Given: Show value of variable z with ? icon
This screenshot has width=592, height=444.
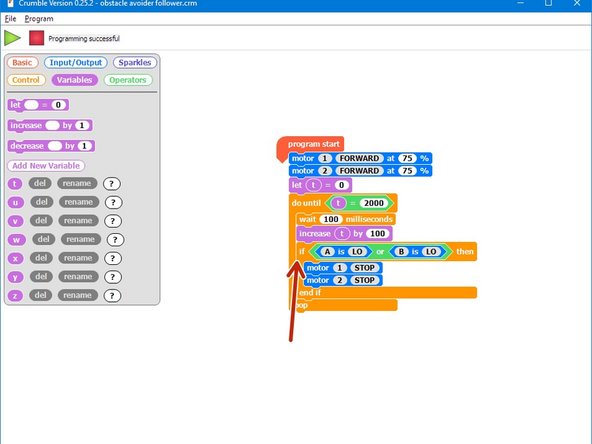Looking at the screenshot, I should click(x=112, y=295).
